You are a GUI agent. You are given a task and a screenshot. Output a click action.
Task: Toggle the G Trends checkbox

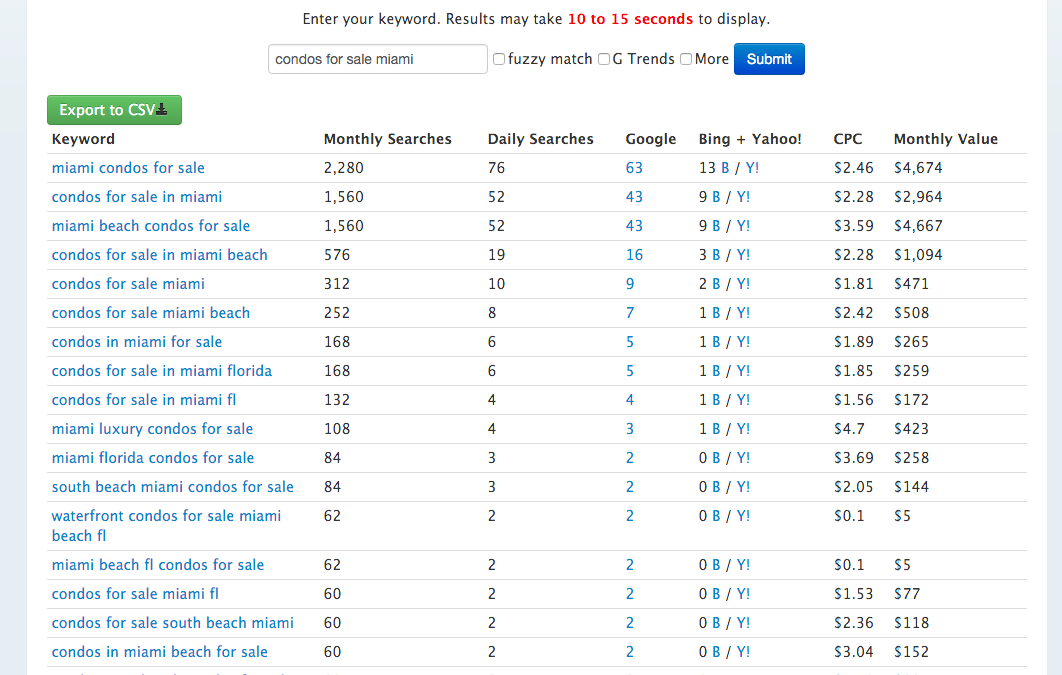click(x=604, y=59)
